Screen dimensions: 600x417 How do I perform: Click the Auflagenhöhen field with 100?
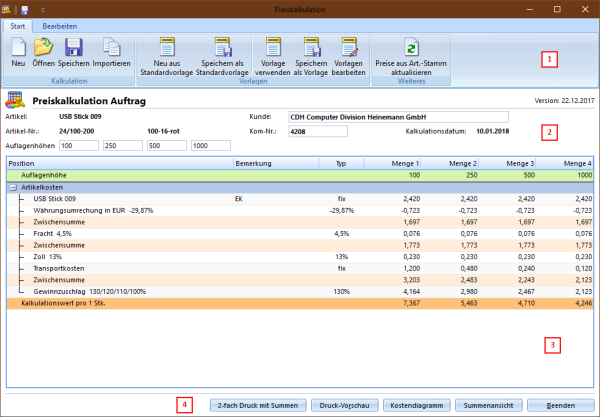pos(79,146)
